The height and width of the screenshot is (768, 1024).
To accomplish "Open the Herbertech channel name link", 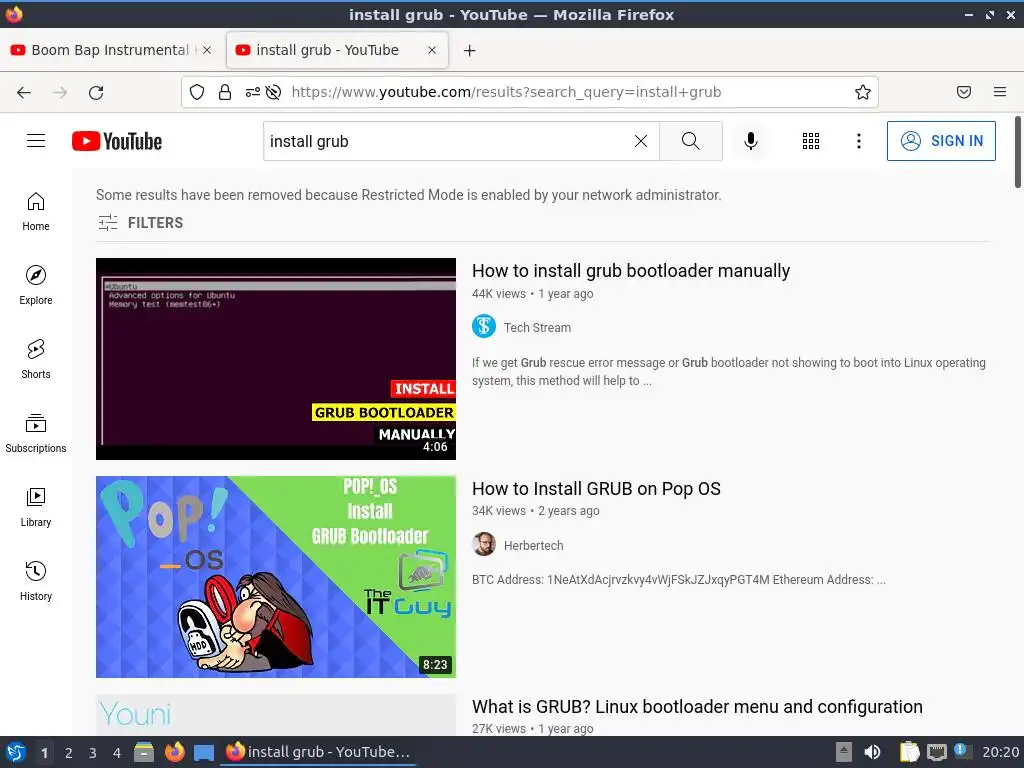I will 534,545.
